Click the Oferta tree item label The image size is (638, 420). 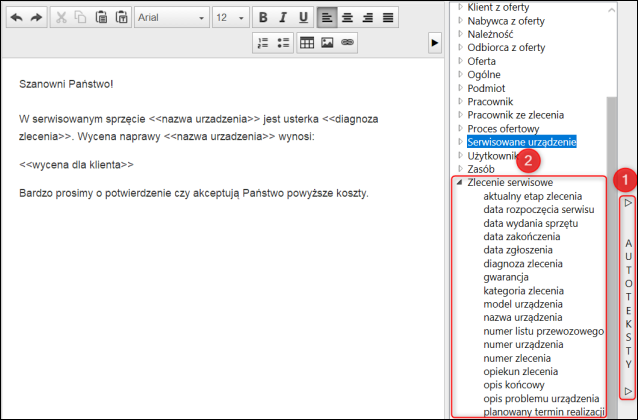481,61
